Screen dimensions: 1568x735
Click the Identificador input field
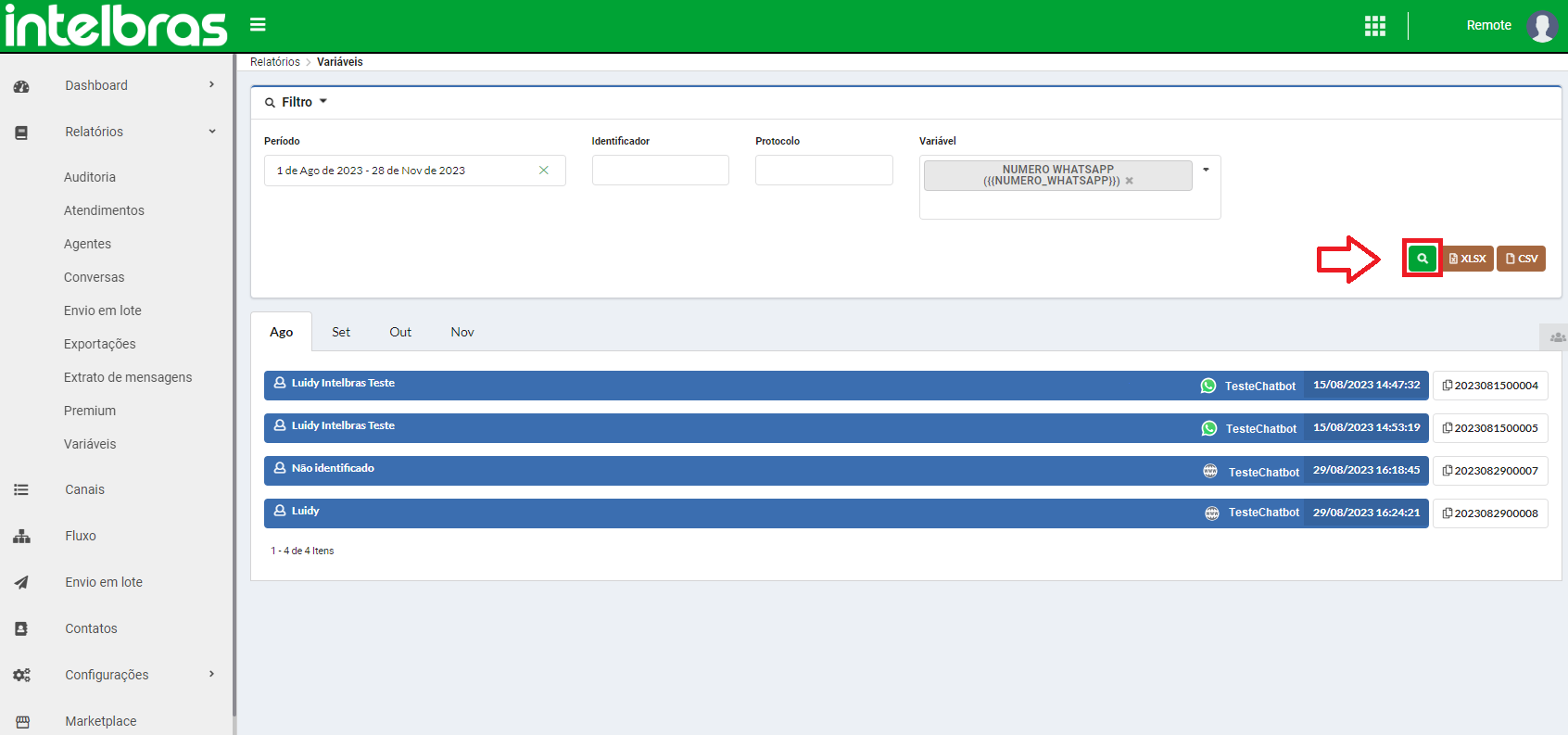point(661,171)
